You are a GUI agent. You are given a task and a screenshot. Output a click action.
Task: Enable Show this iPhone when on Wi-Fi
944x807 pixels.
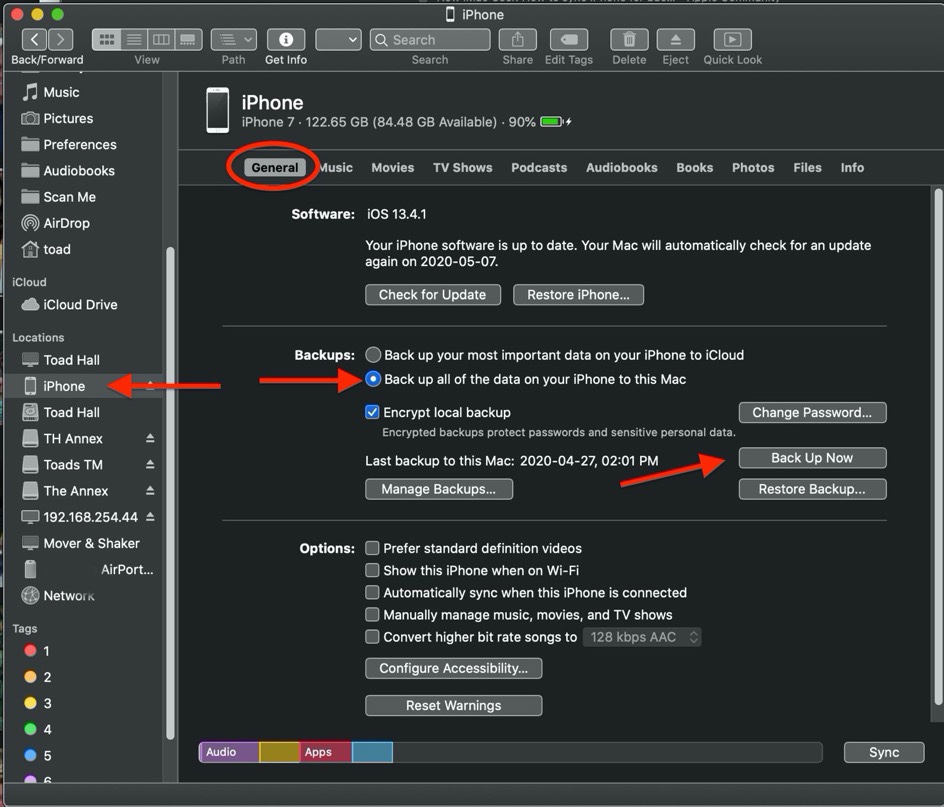click(x=372, y=570)
